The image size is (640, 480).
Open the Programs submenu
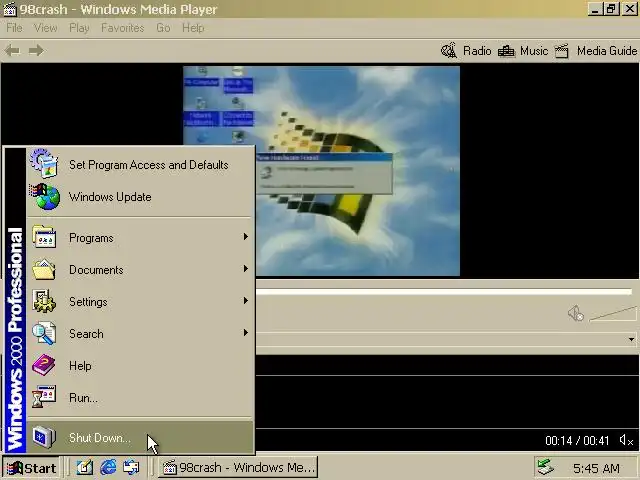click(x=140, y=238)
